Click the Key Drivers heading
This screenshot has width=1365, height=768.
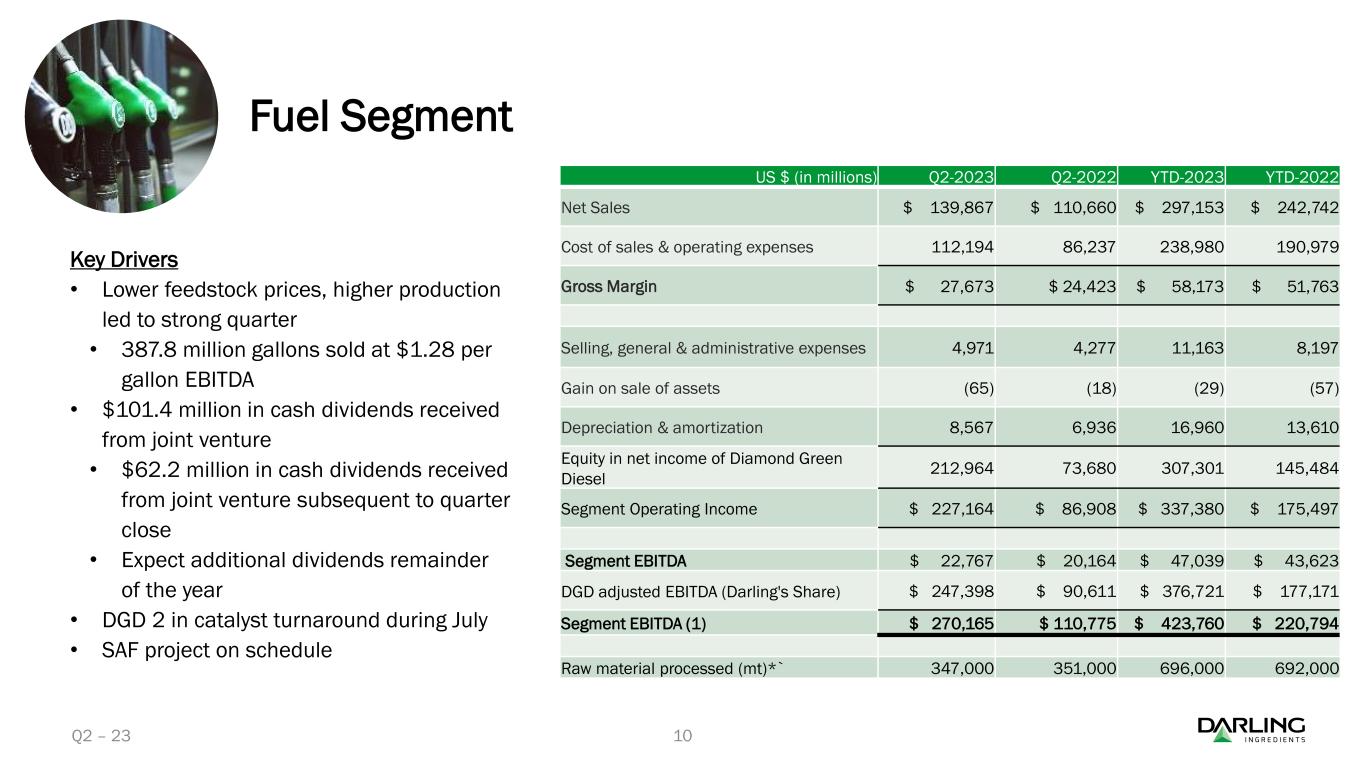pyautogui.click(x=124, y=260)
